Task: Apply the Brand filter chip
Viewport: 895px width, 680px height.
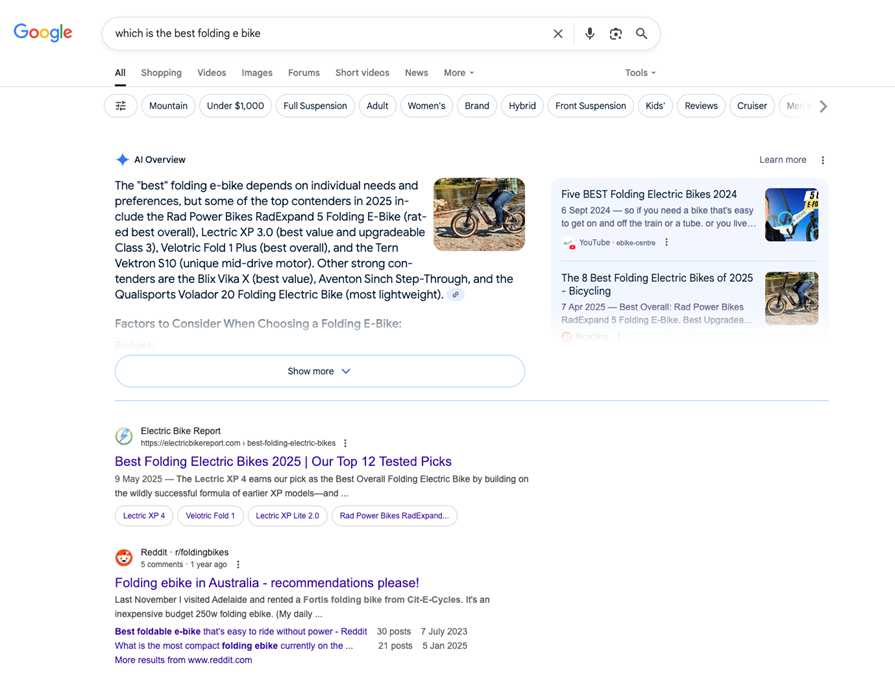Action: coord(477,106)
